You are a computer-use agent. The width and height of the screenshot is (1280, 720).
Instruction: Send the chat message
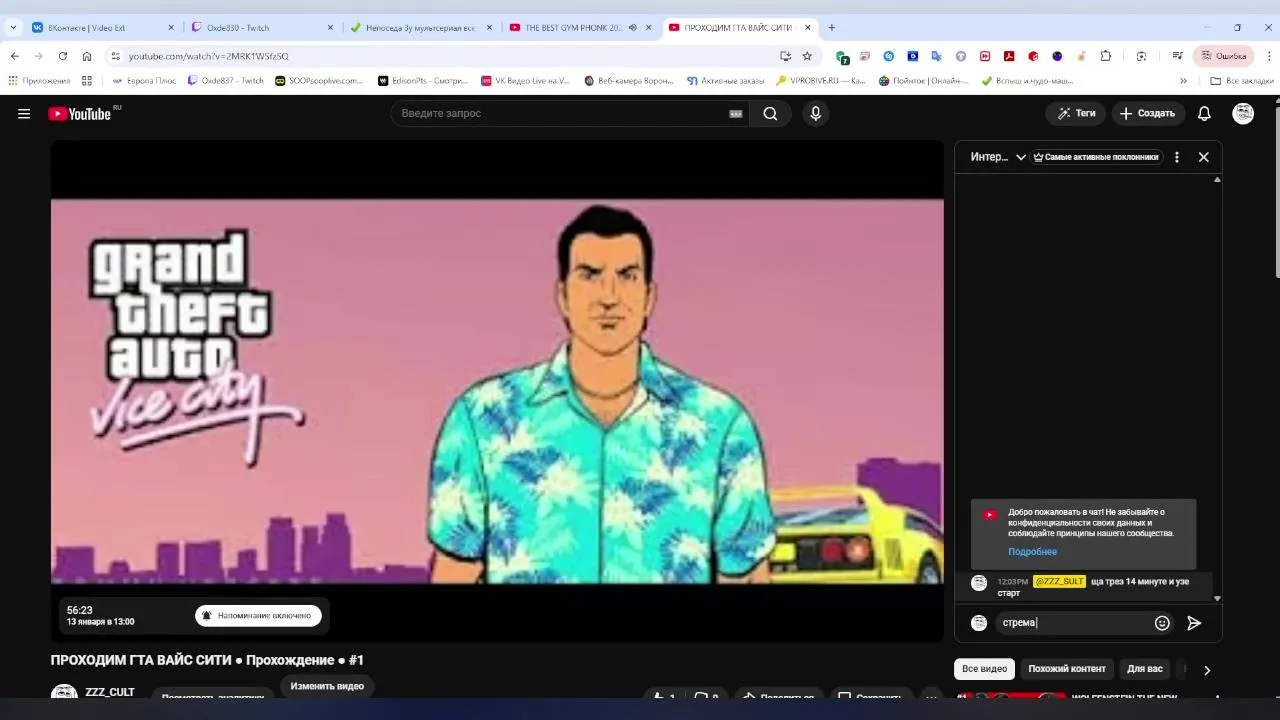click(1194, 623)
